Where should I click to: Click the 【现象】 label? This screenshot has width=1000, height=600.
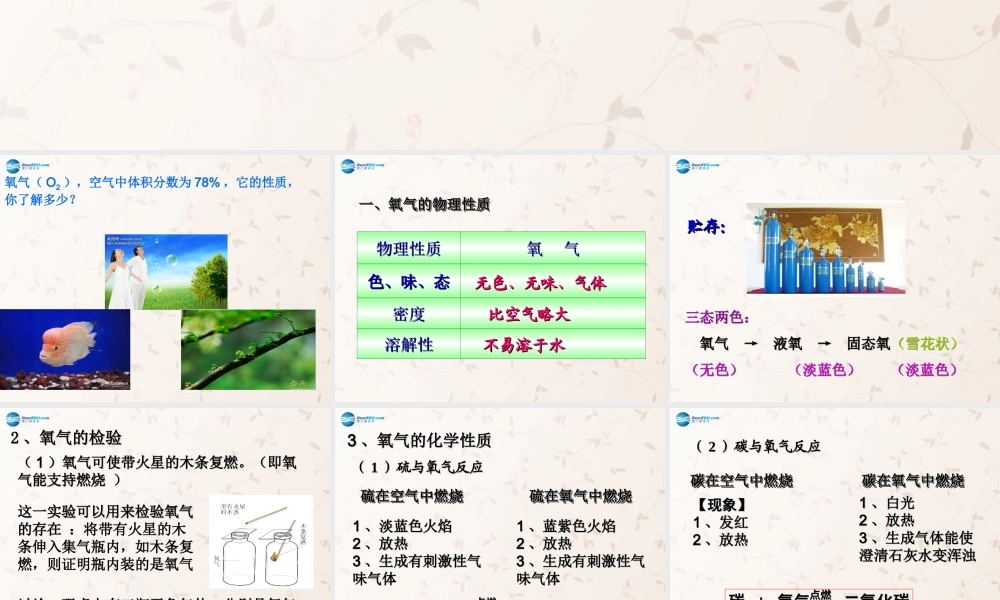(x=721, y=505)
